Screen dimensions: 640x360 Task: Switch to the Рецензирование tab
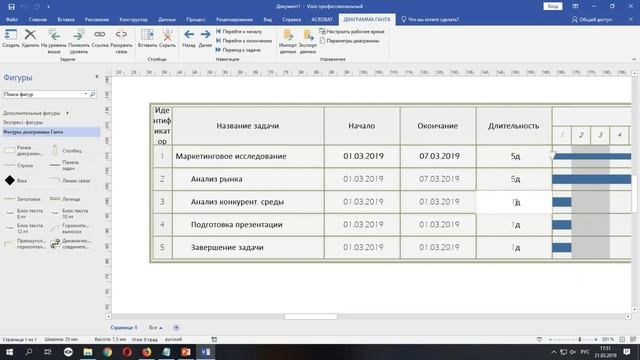point(234,19)
